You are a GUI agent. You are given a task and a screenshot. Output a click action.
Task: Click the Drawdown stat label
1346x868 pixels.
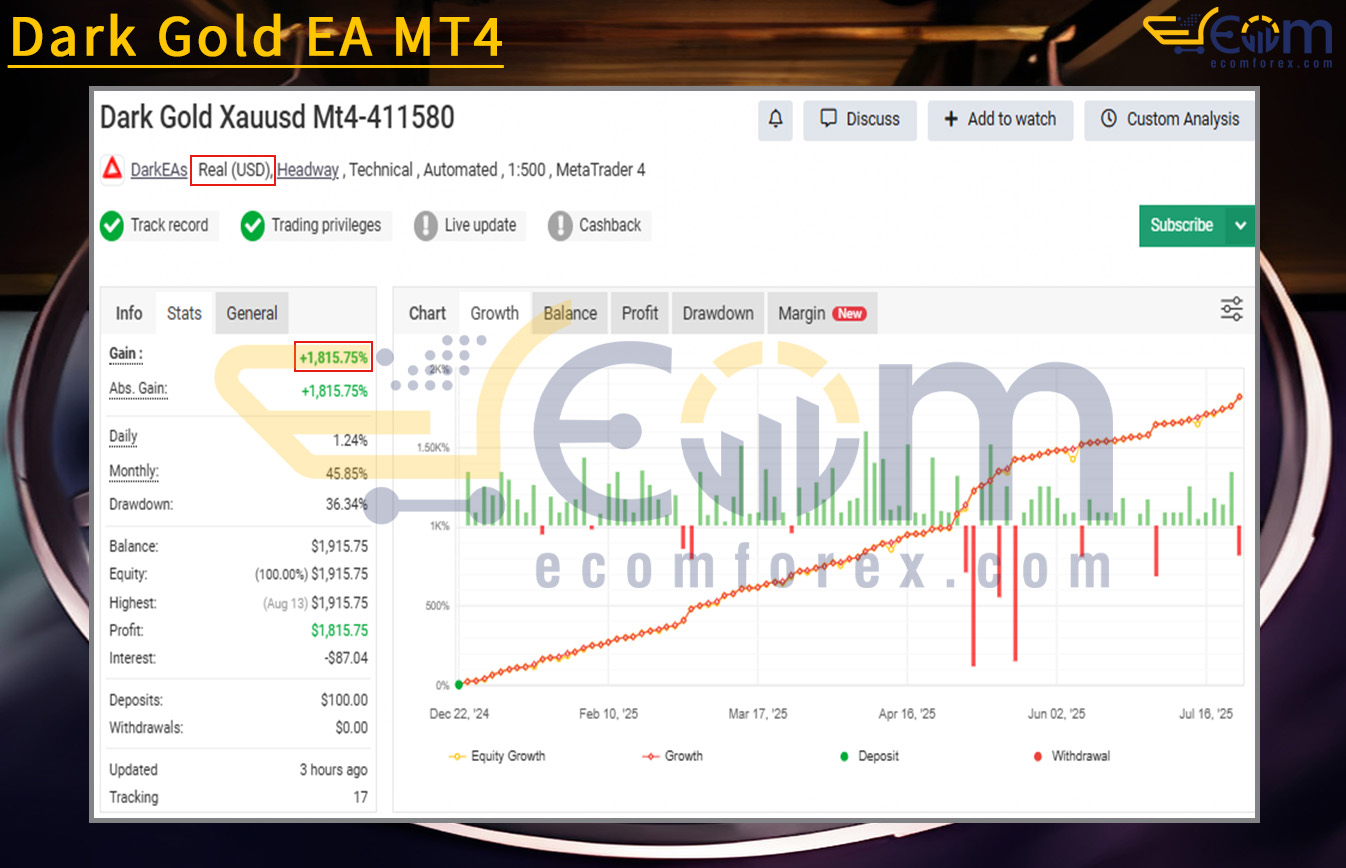[141, 505]
